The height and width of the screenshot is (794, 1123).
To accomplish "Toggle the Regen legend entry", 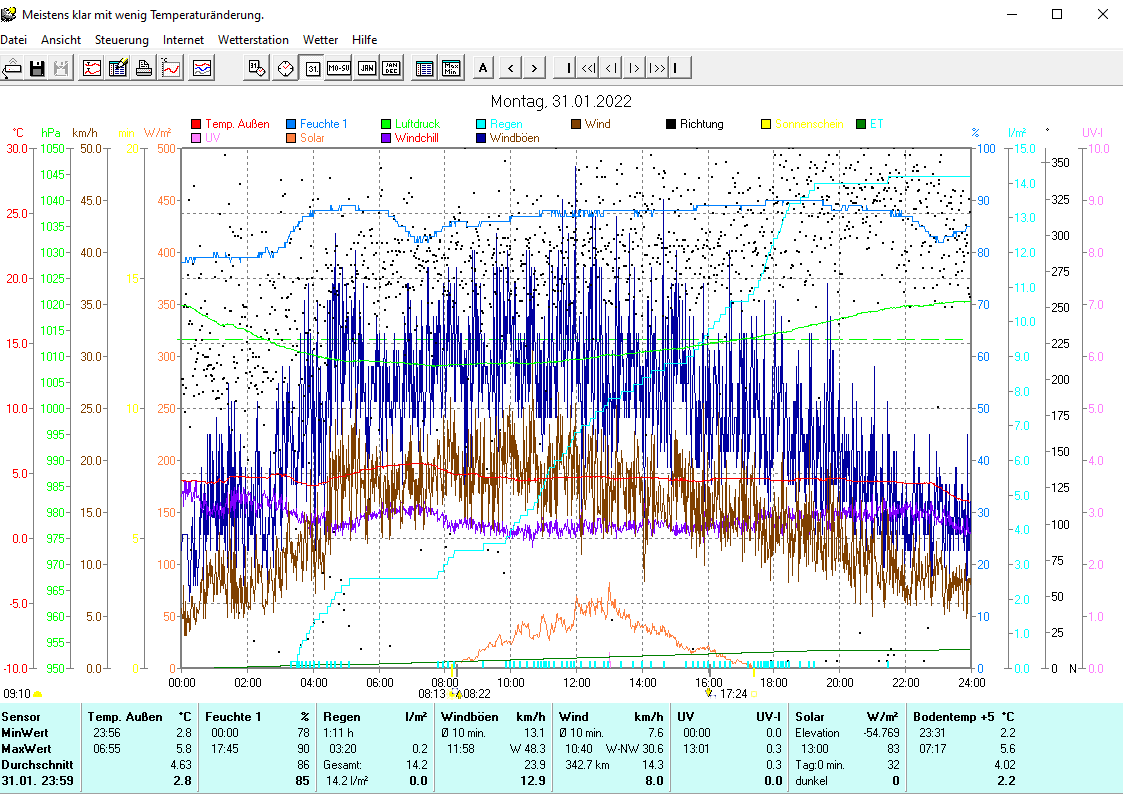I will point(500,124).
